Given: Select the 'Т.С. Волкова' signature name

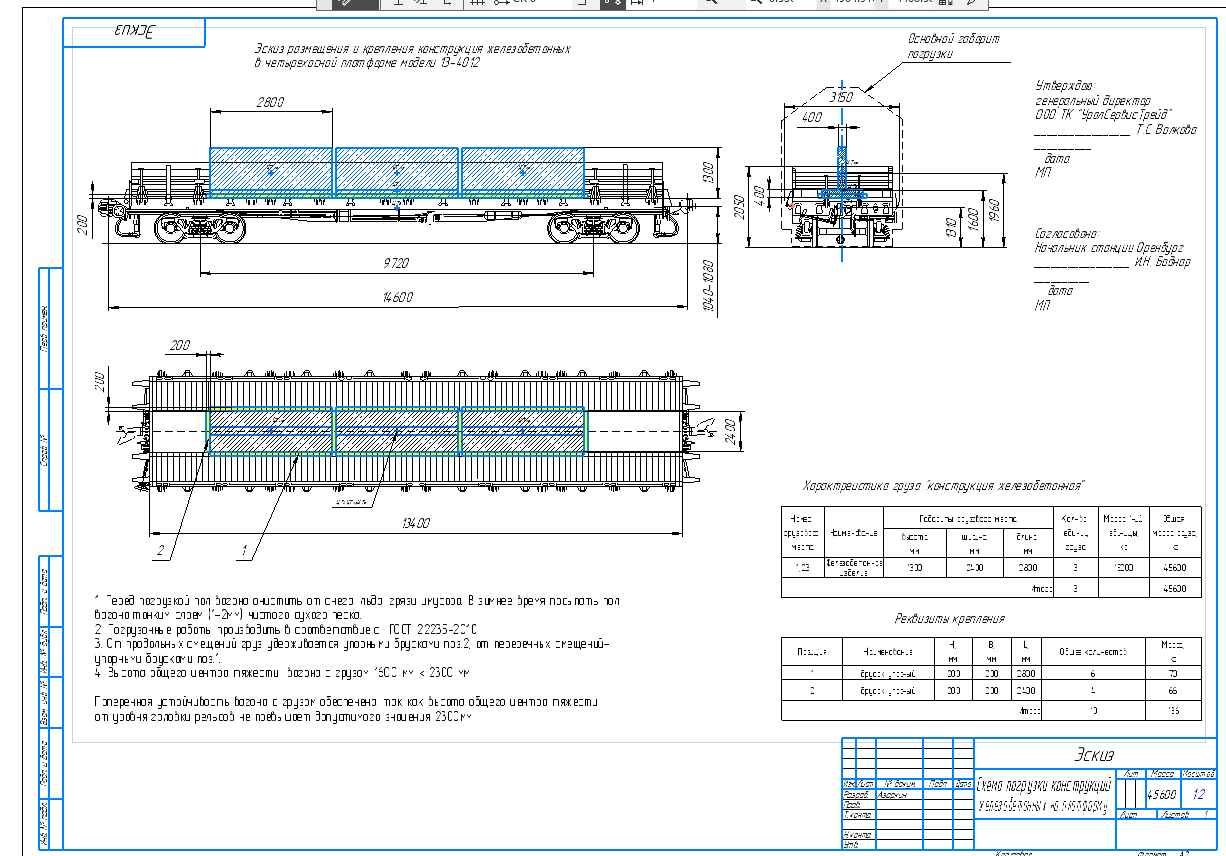Looking at the screenshot, I should 1166,130.
